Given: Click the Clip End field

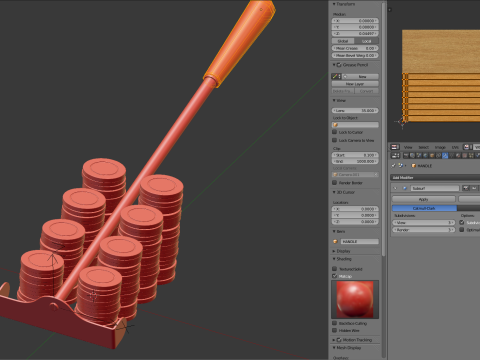Looking at the screenshot, I should coord(355,161).
